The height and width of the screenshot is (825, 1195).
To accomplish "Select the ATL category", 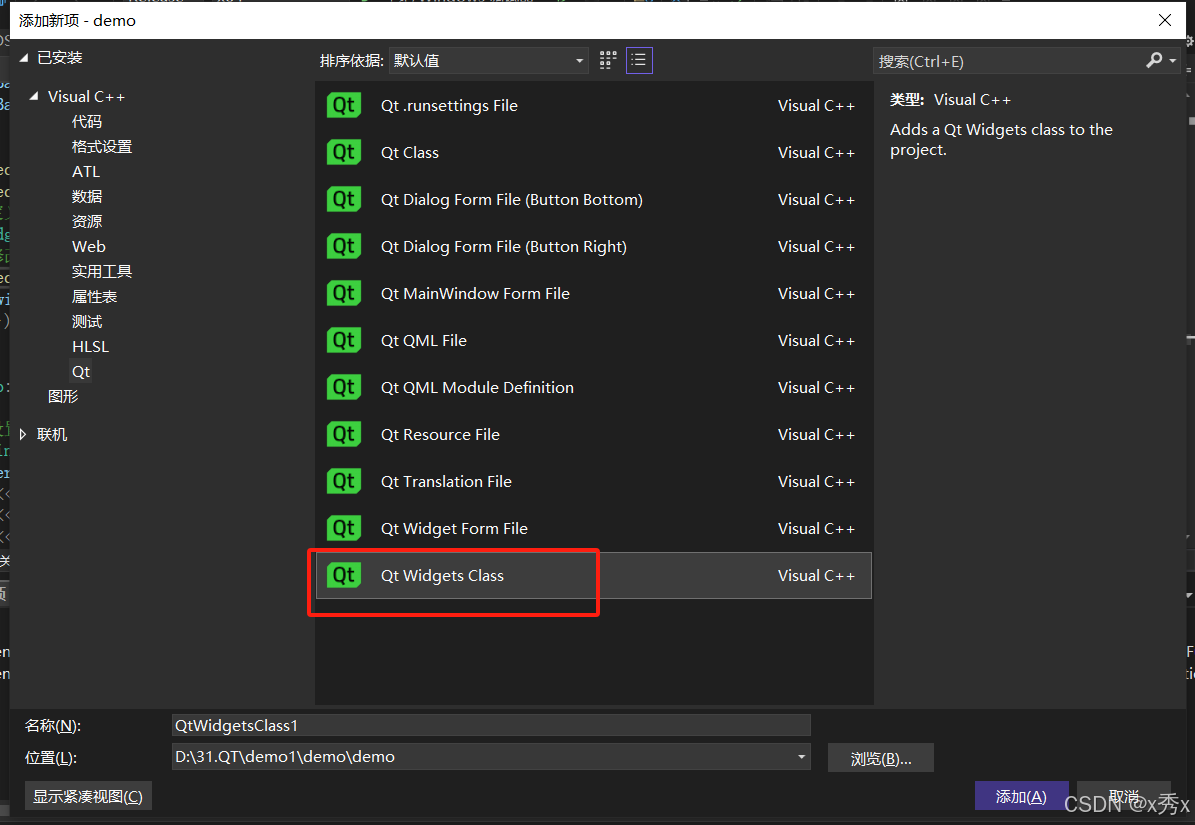I will point(86,171).
